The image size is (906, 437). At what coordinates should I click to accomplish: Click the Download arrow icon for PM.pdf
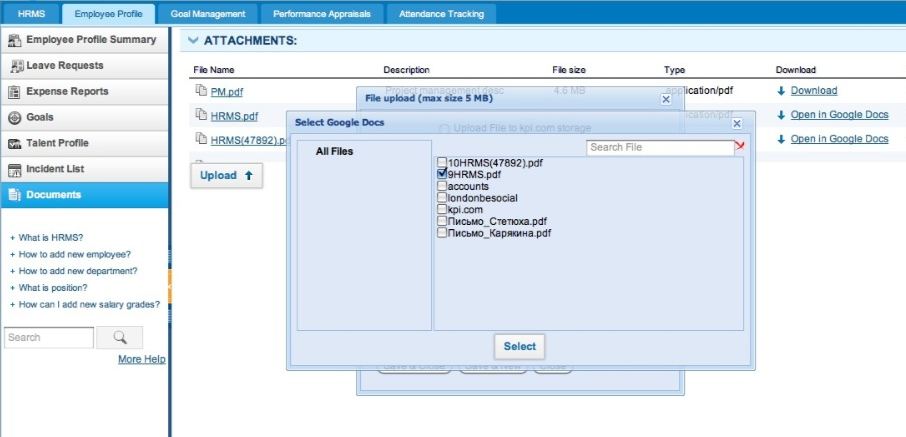pos(781,91)
